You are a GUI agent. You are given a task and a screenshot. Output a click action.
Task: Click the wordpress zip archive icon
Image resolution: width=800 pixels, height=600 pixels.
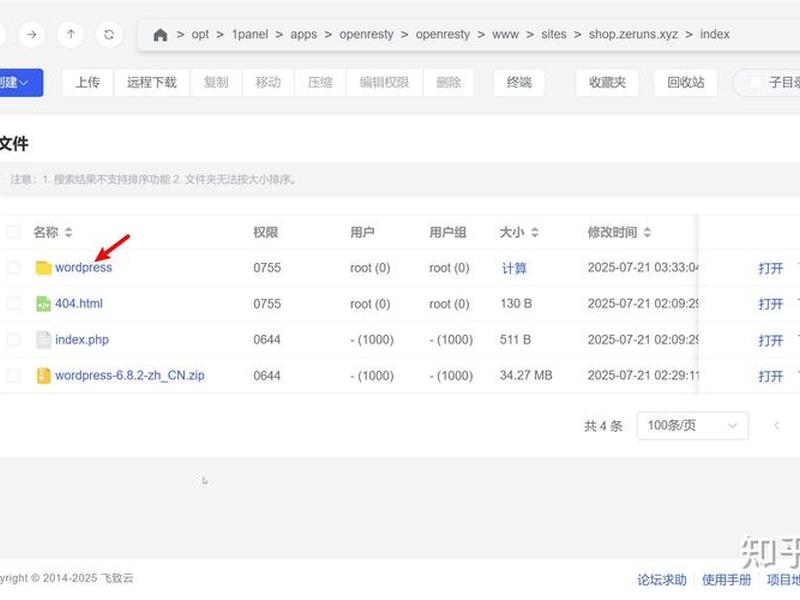(x=43, y=376)
